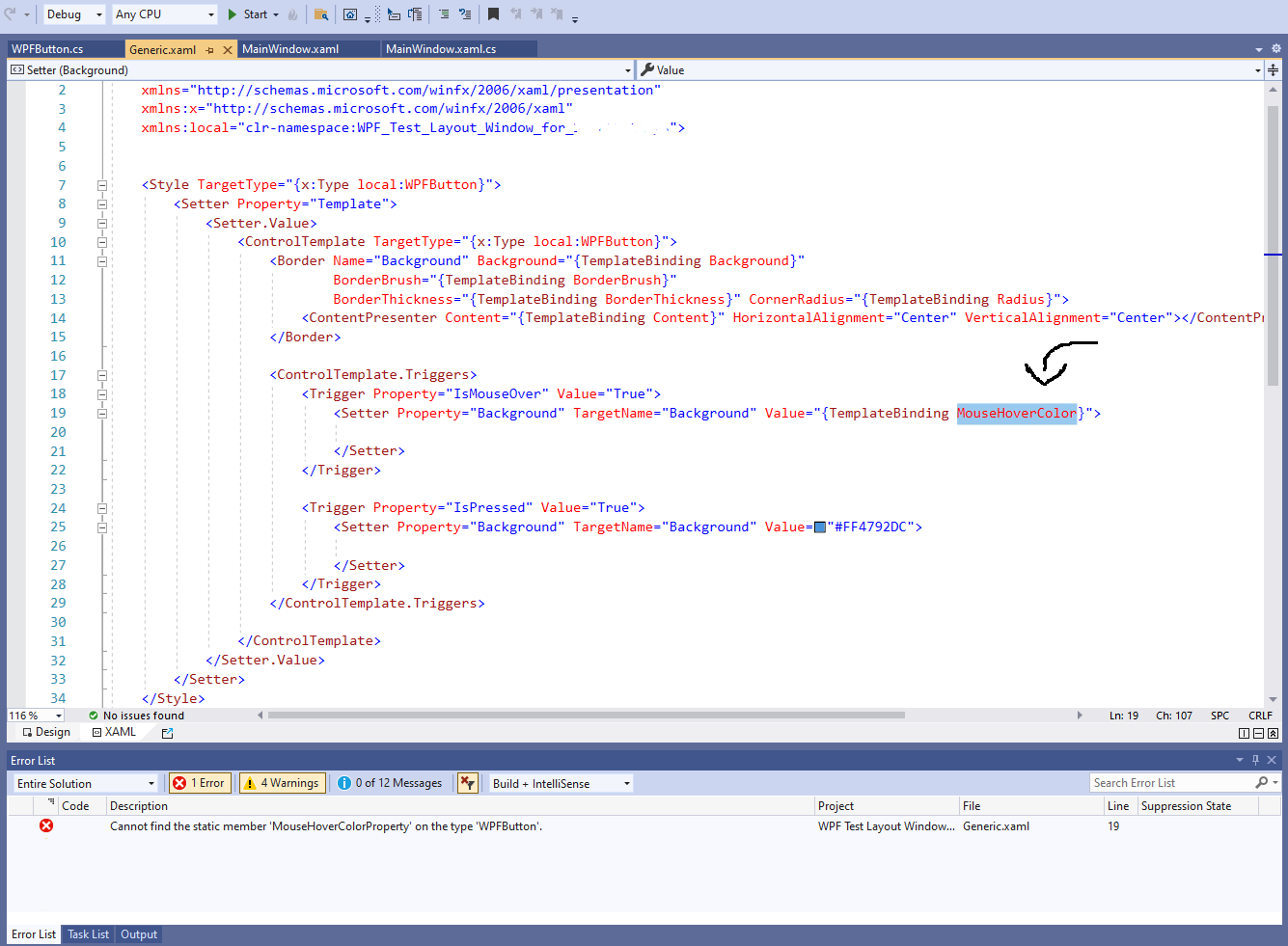
Task: Click the highlighted MouseHoverColor text
Action: [x=1017, y=414]
